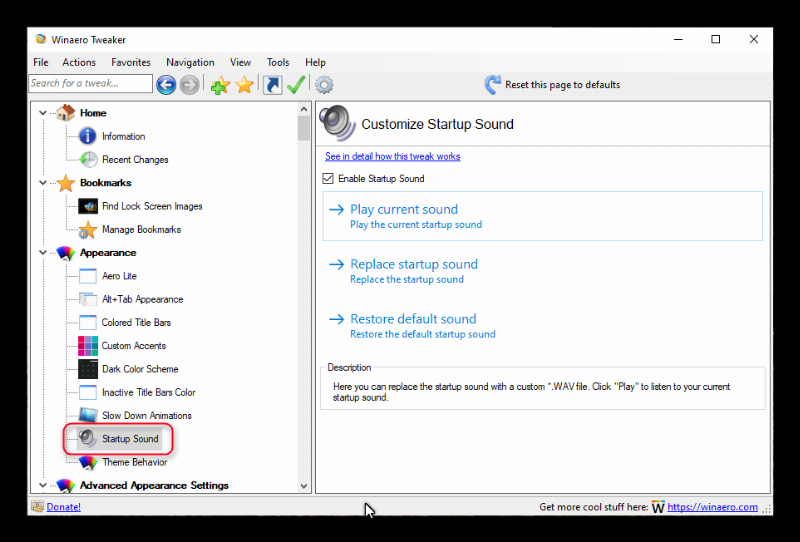Collapse the Bookmarks tree section
This screenshot has height=542, width=800.
coord(43,183)
